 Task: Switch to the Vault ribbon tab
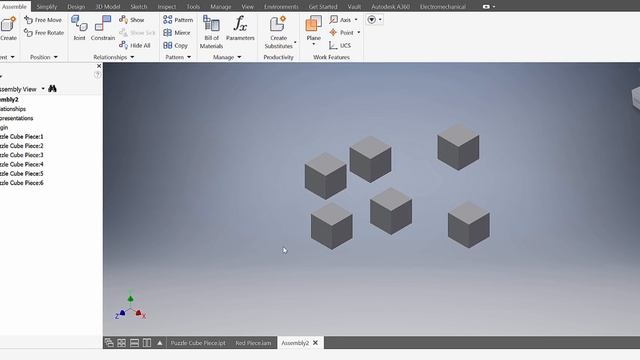[354, 7]
